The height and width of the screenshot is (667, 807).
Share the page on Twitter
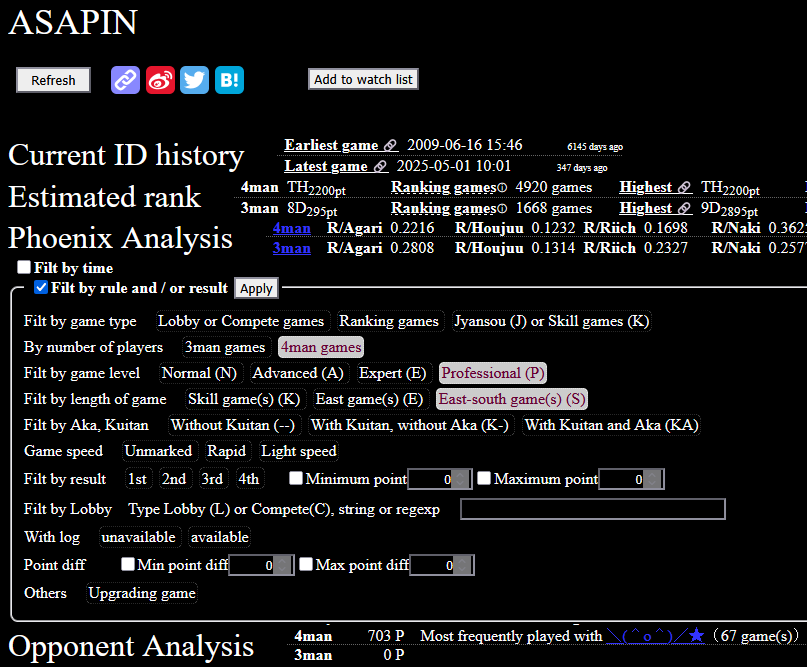pyautogui.click(x=195, y=80)
